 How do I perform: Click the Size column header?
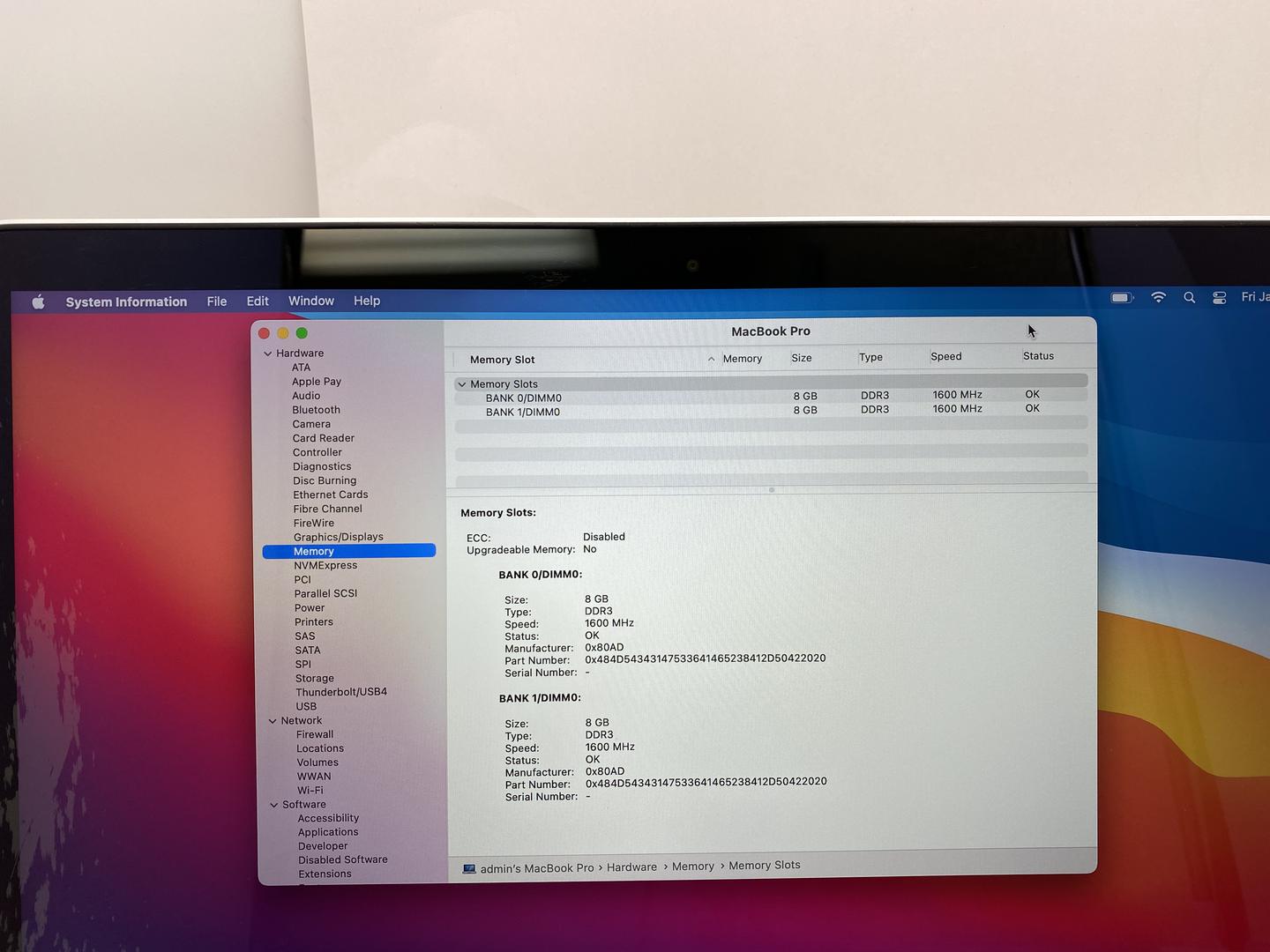click(802, 358)
